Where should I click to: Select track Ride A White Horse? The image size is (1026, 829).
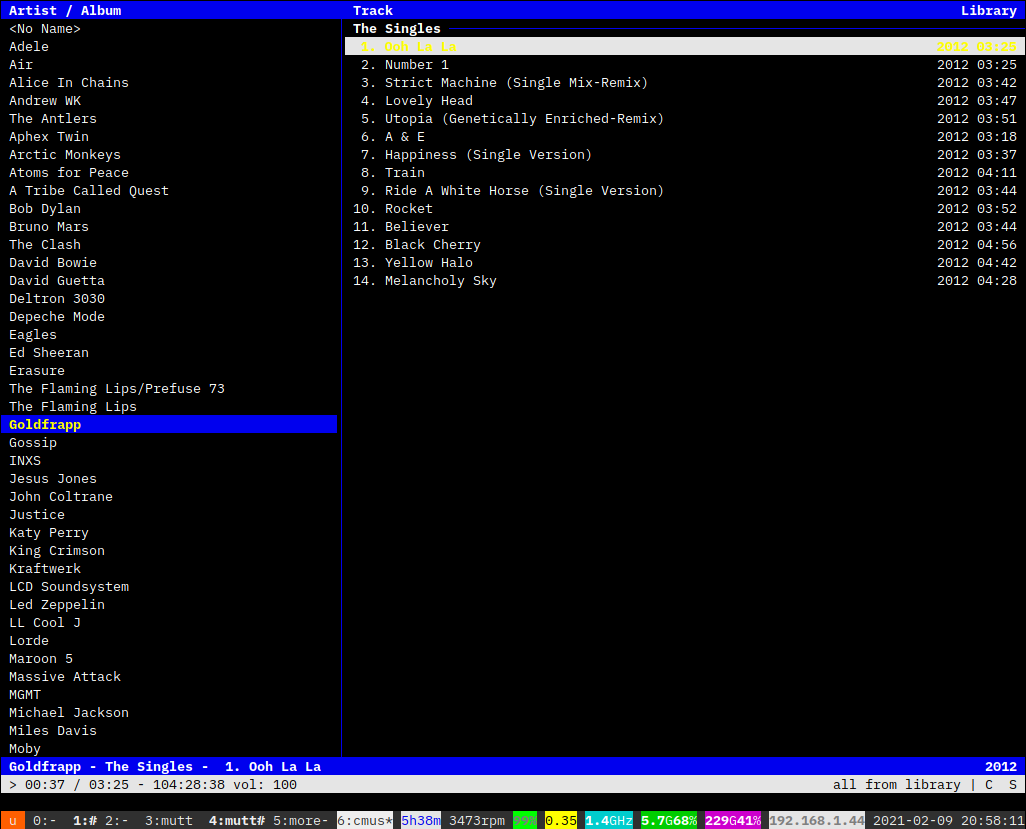click(685, 190)
